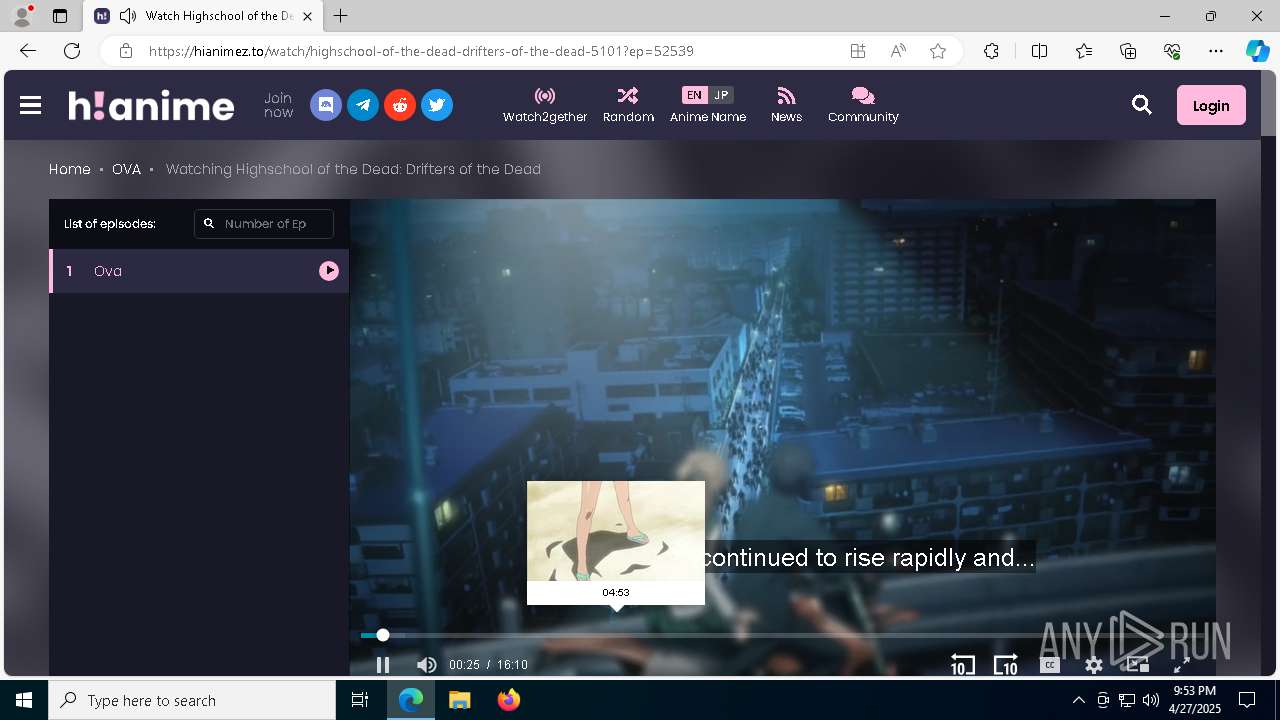The image size is (1280, 720).
Task: Focus the Number of Ep search field
Action: click(264, 224)
